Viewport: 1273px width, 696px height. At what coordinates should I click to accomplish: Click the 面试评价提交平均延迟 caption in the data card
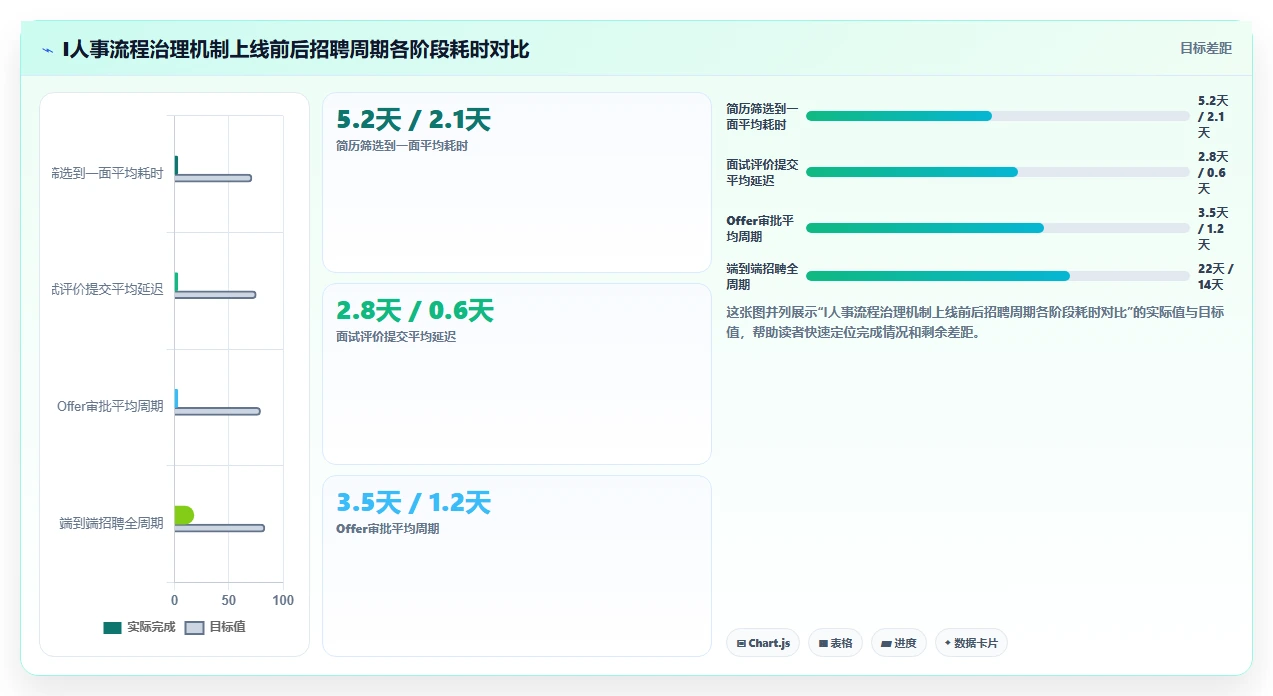[396, 337]
